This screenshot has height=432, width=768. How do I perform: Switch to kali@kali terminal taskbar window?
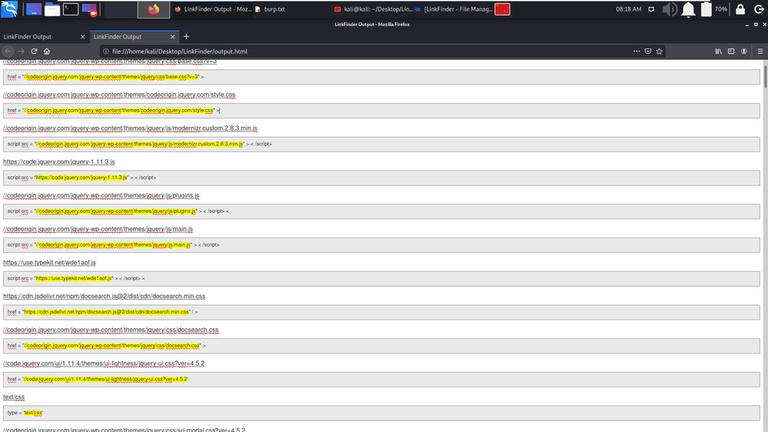click(x=373, y=9)
